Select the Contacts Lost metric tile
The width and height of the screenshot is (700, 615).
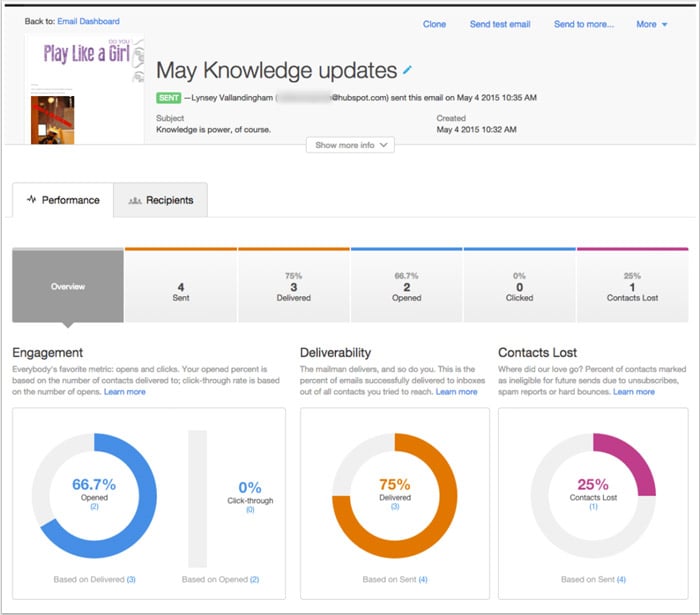click(x=632, y=287)
